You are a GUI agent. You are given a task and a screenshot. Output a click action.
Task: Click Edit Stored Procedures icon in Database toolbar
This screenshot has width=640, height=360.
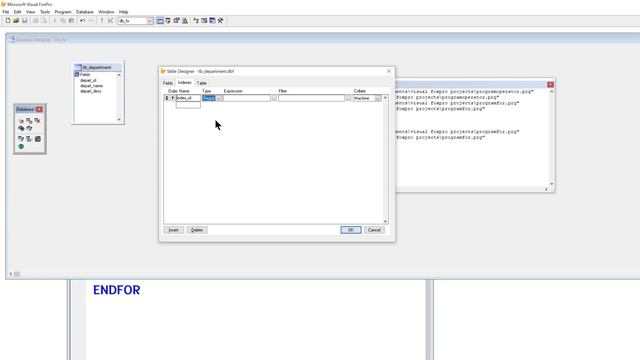38,139
